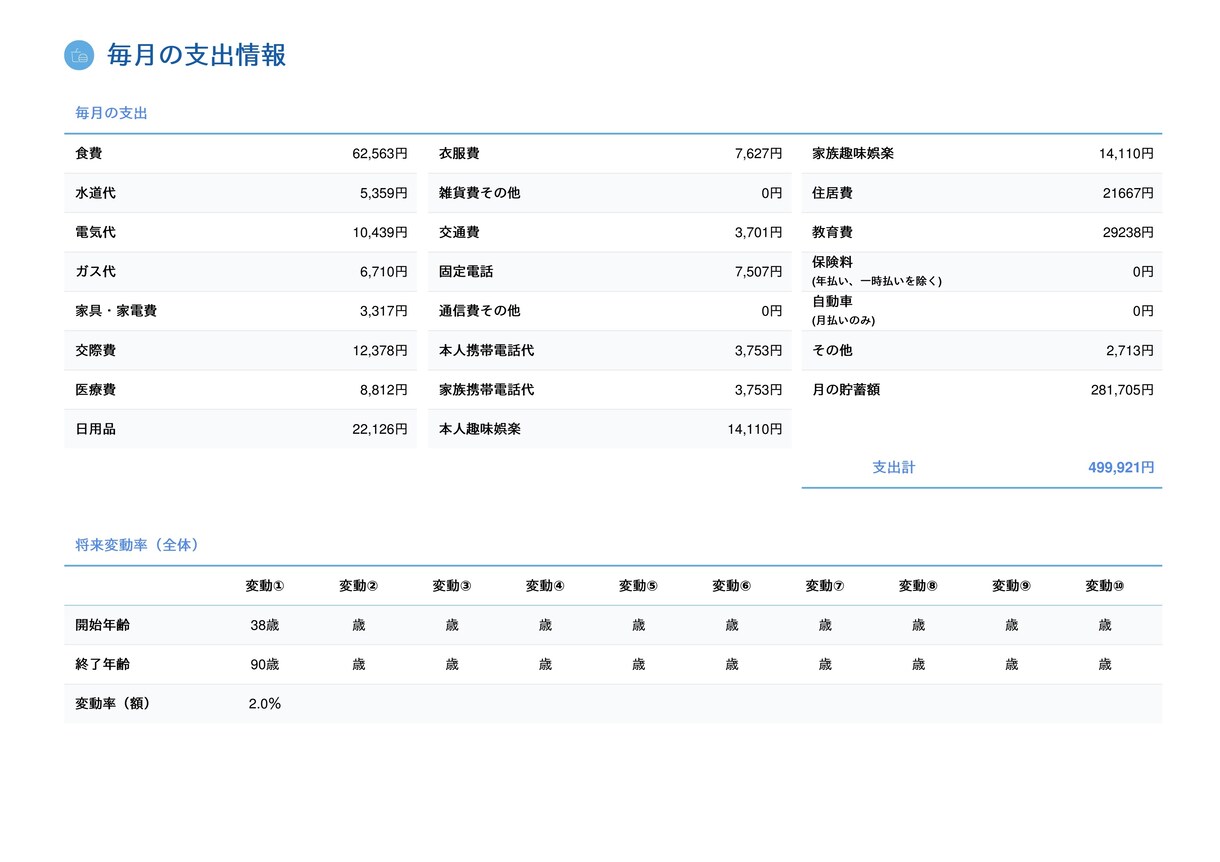
Task: Select the 38歳 start age value
Action: pyautogui.click(x=265, y=625)
